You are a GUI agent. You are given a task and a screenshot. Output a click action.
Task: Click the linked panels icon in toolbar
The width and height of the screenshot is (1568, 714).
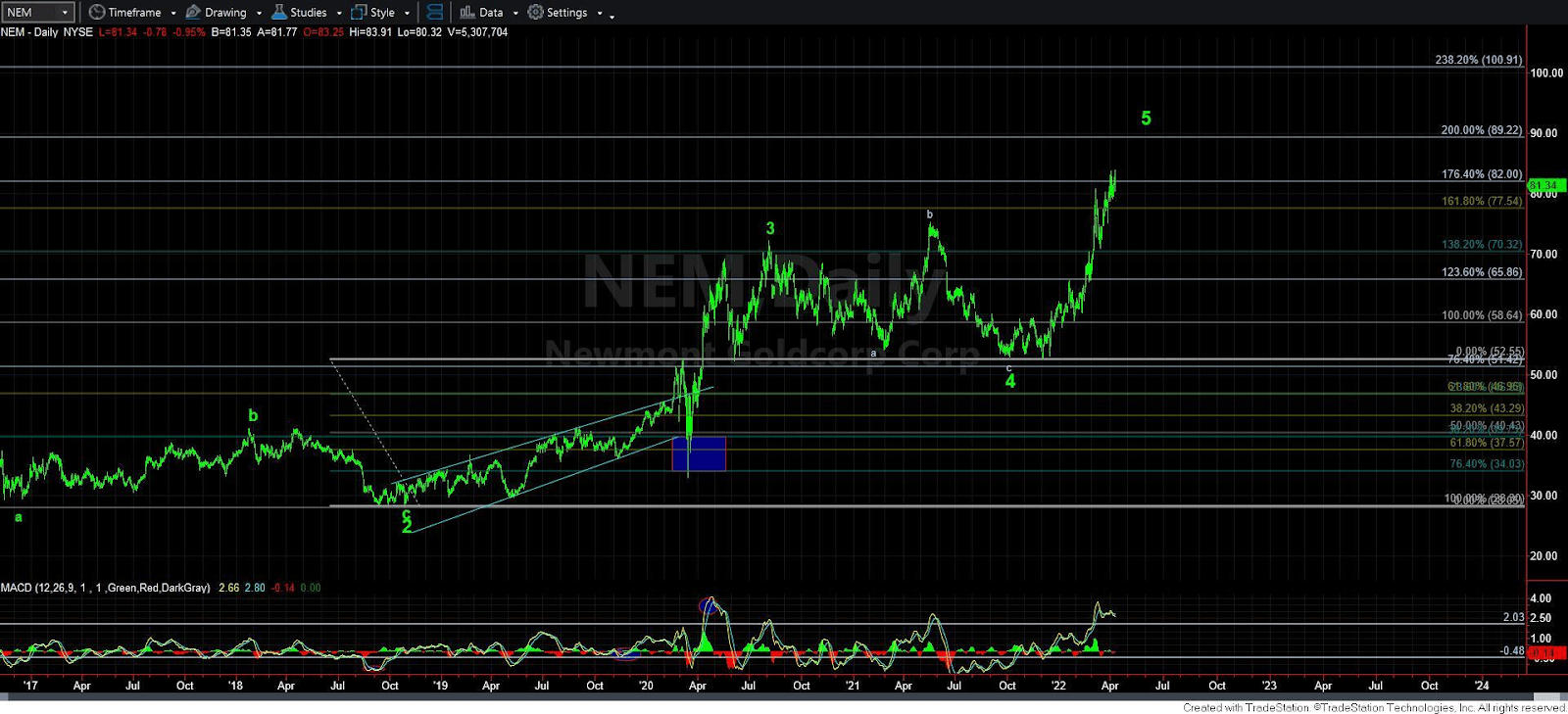pos(435,13)
